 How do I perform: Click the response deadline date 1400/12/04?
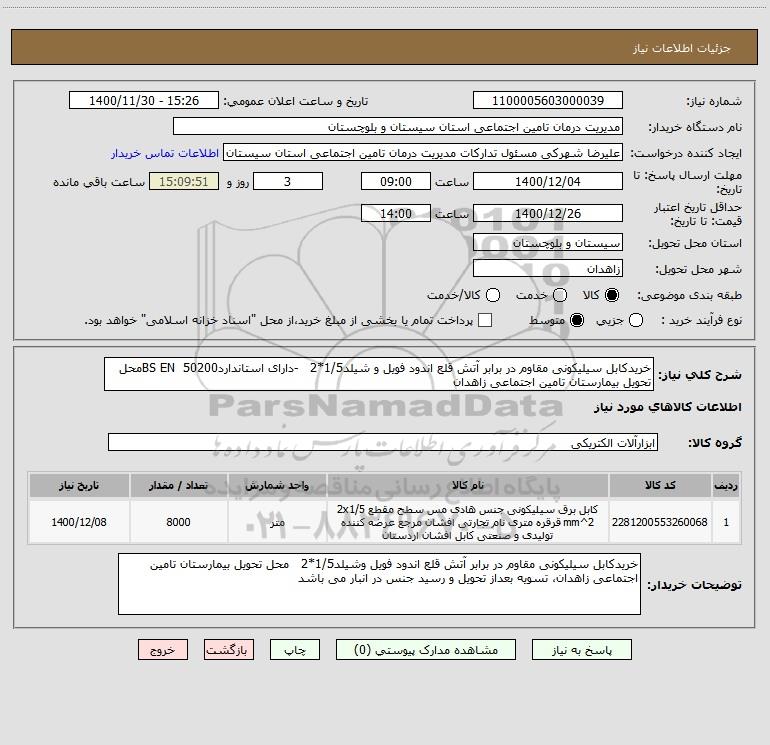548,181
